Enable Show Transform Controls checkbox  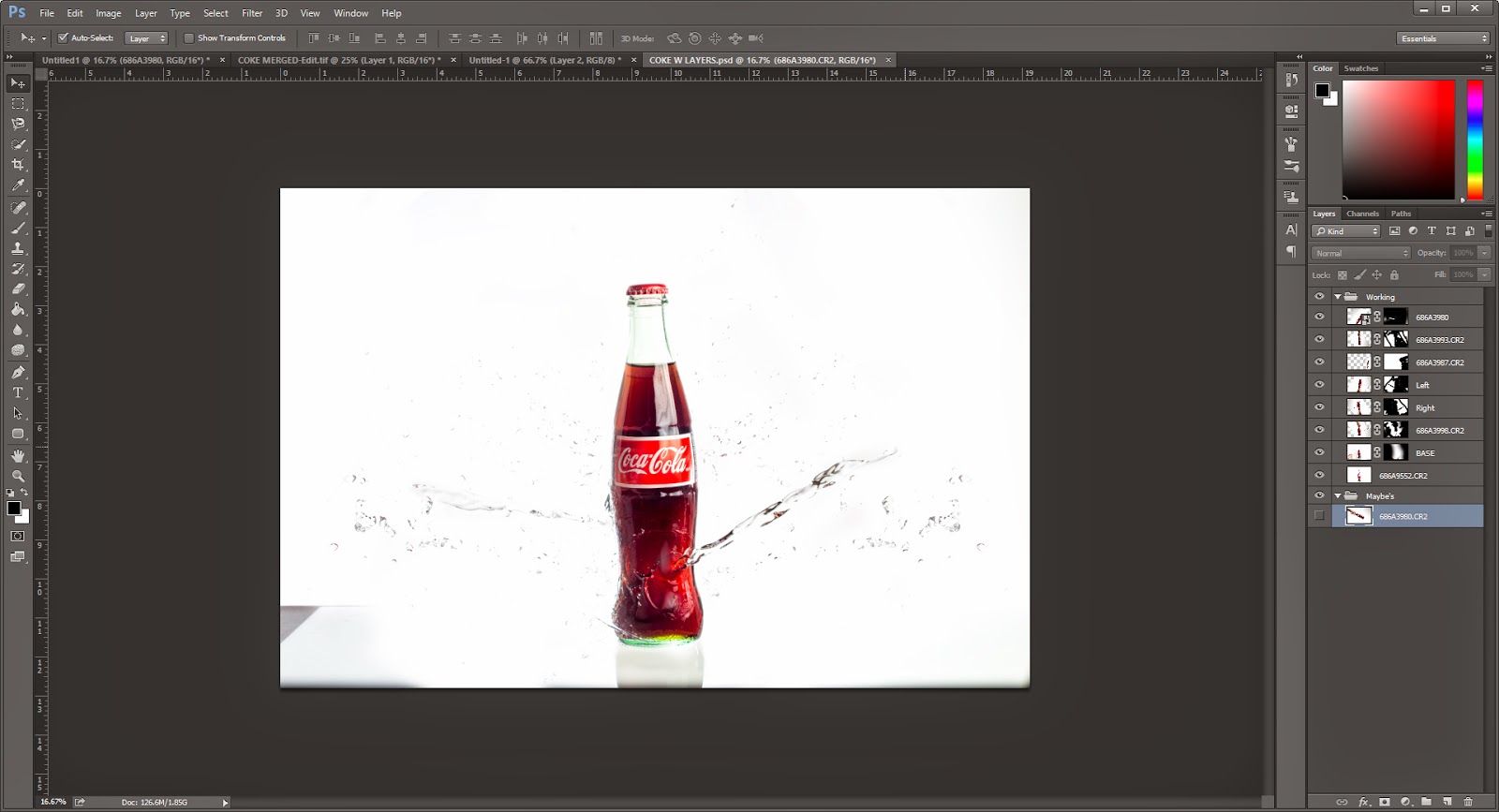pyautogui.click(x=188, y=38)
